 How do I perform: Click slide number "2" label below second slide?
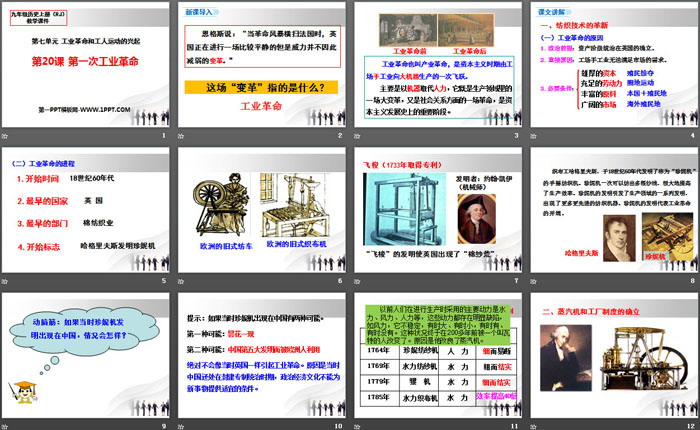pyautogui.click(x=340, y=135)
